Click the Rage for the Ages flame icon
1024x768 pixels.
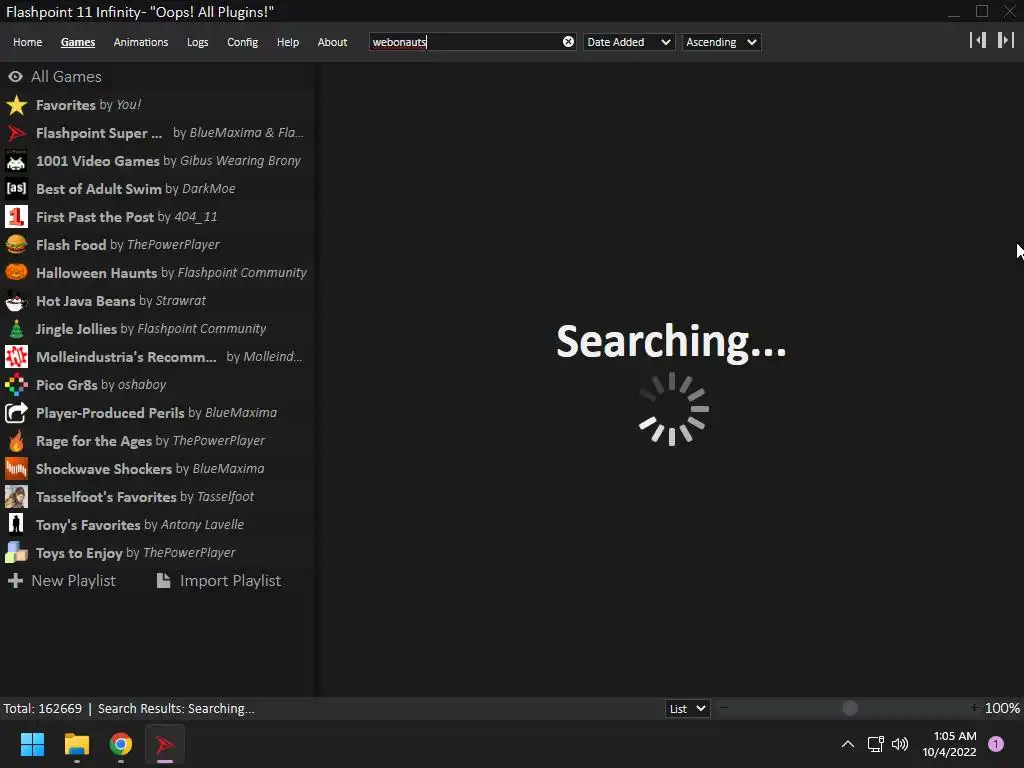point(16,441)
